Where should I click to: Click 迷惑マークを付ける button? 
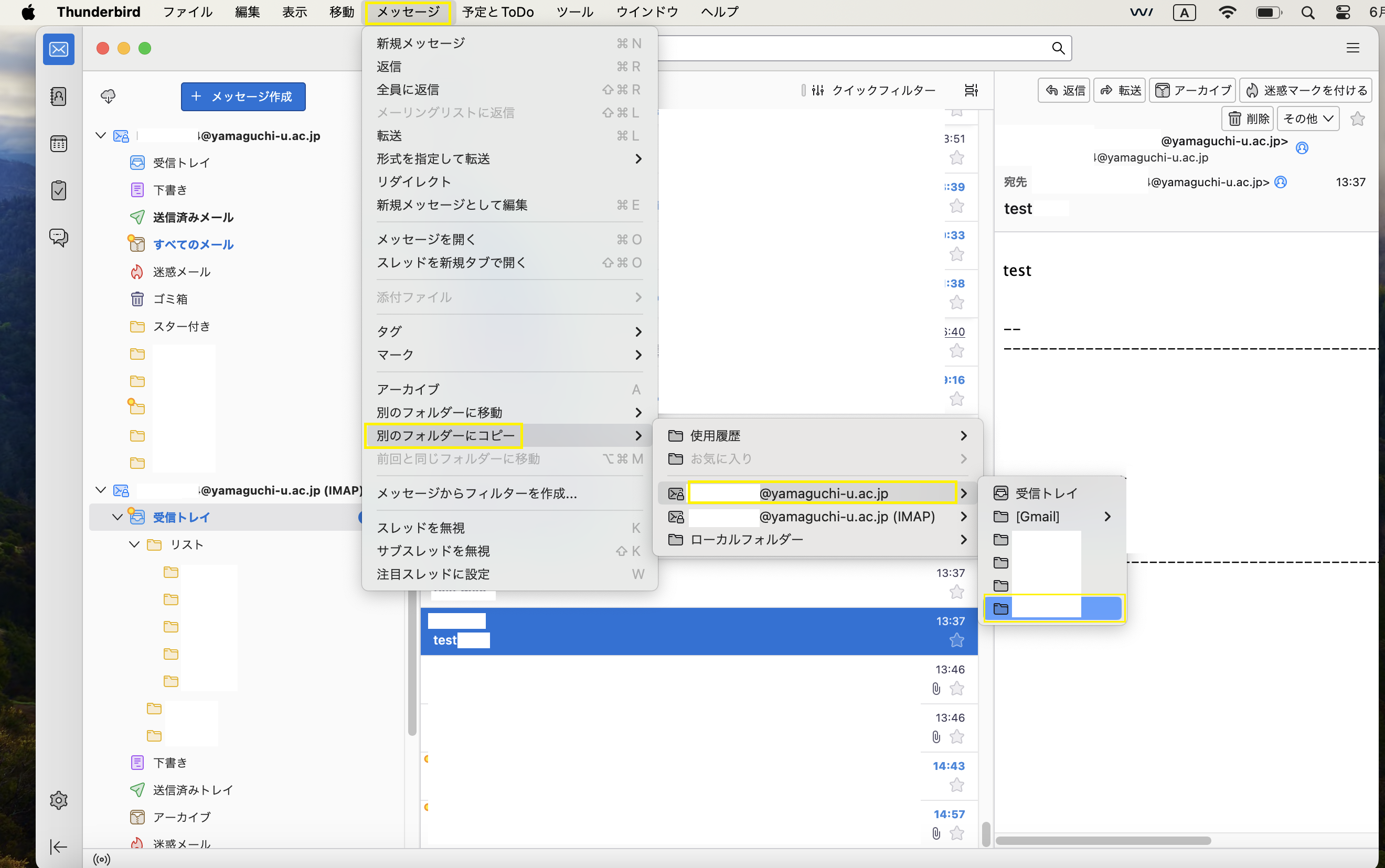1306,90
